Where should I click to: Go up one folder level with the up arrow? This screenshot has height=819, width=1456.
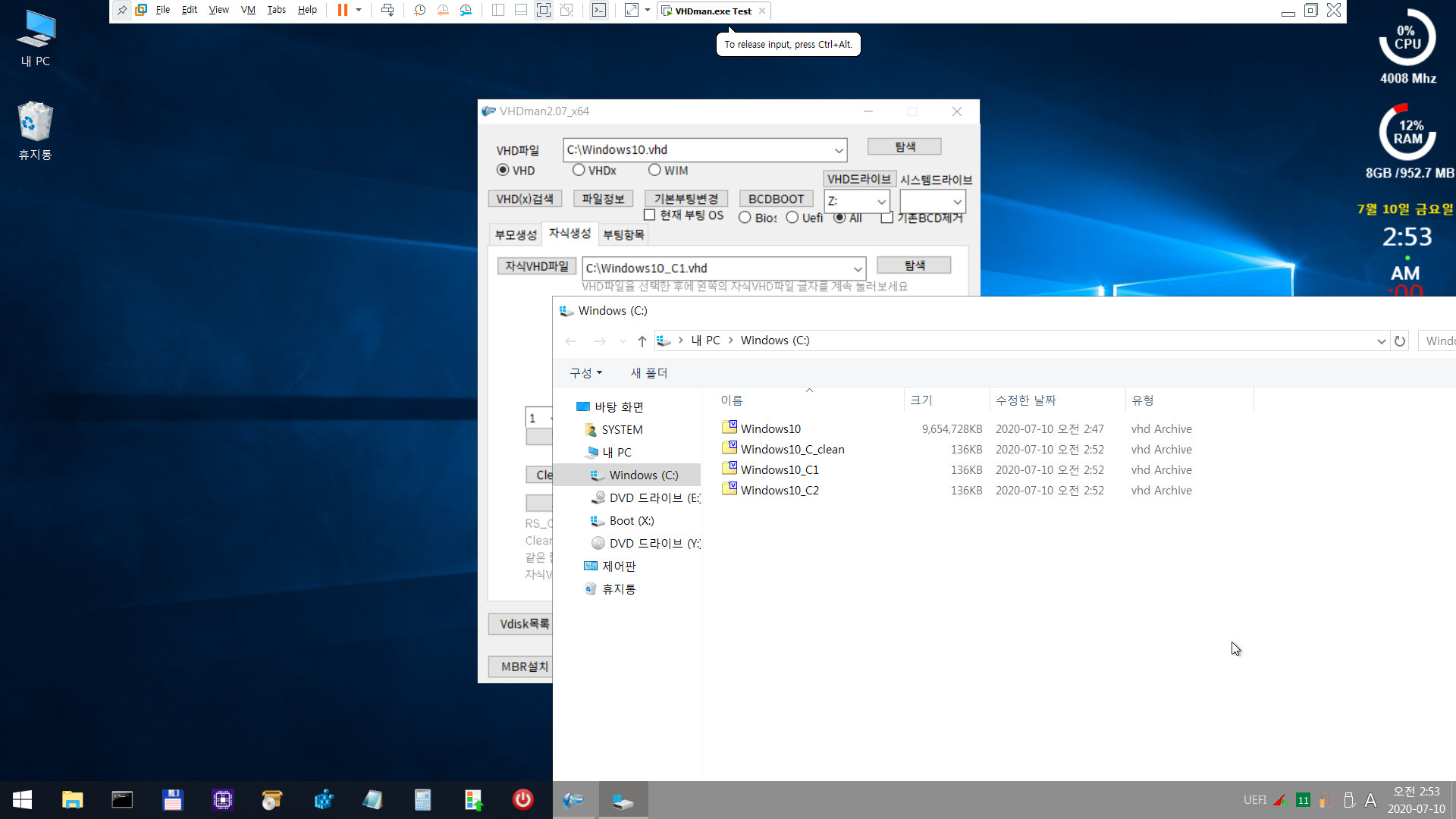coord(642,341)
